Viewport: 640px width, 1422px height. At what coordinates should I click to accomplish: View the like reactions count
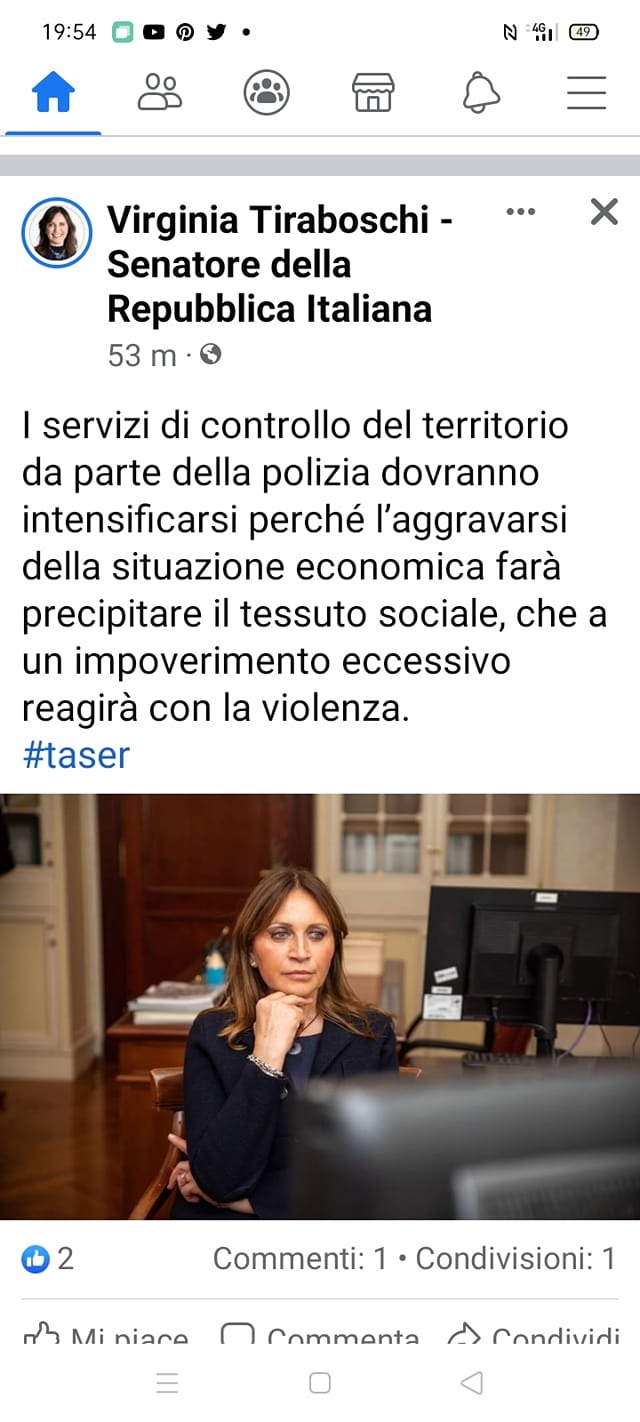click(48, 1258)
